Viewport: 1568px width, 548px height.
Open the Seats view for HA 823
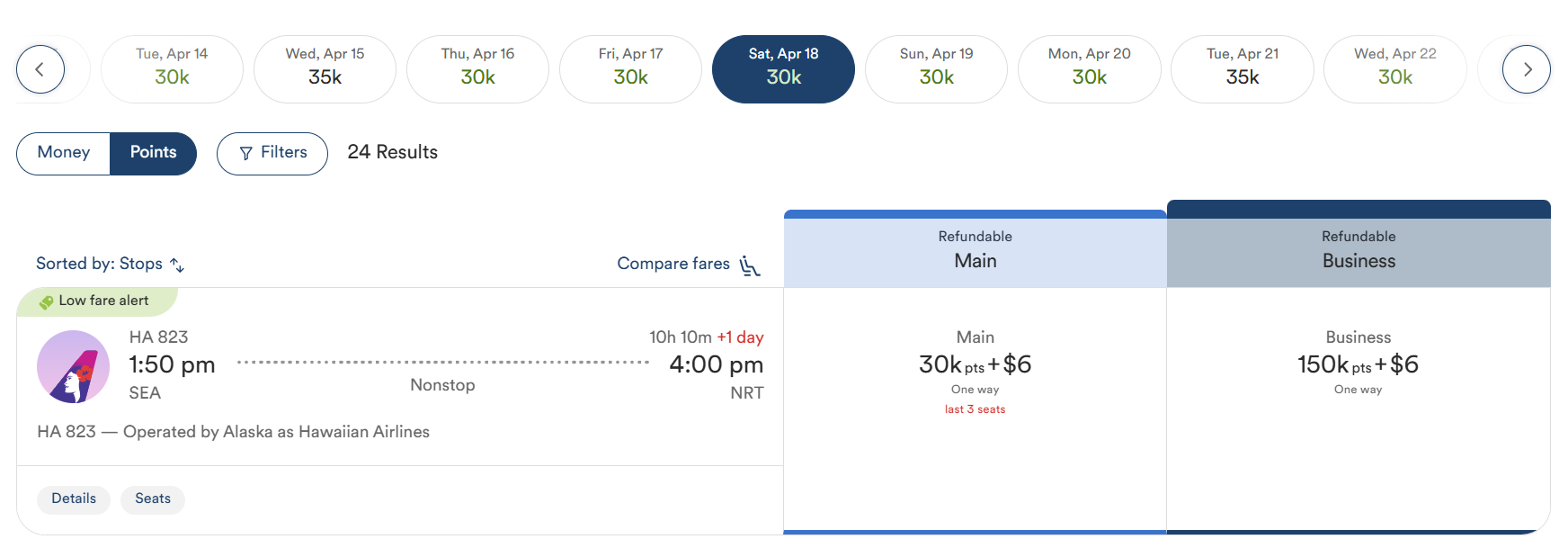[153, 499]
